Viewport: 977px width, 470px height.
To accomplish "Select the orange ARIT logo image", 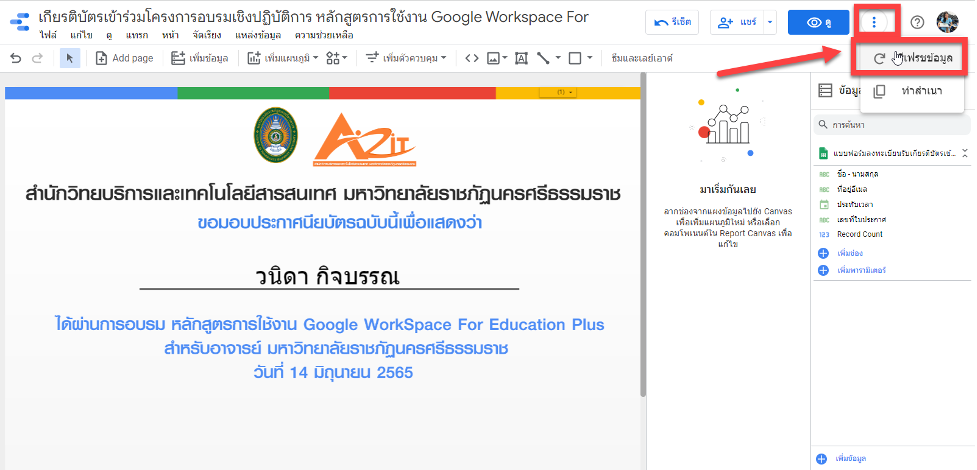I will coord(365,140).
